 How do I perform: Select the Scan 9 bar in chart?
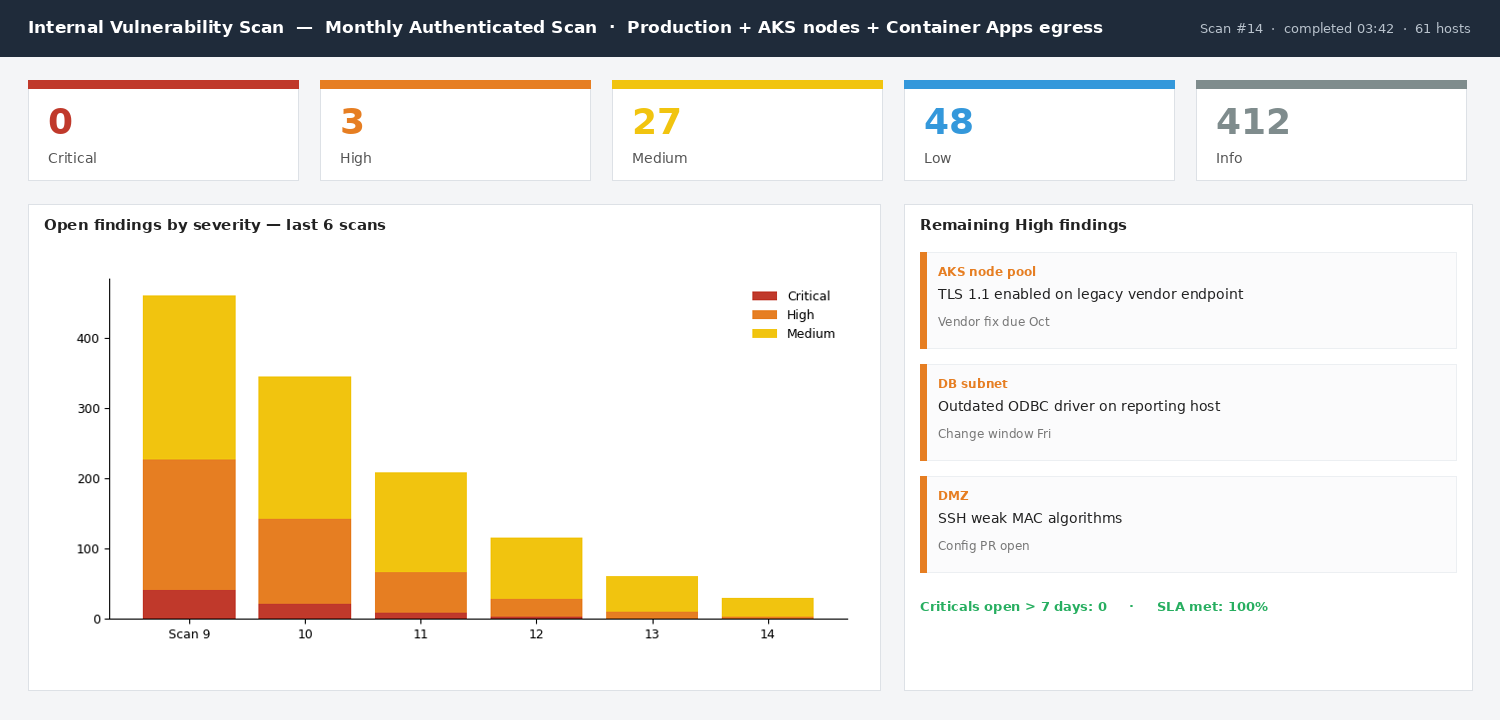click(x=189, y=457)
